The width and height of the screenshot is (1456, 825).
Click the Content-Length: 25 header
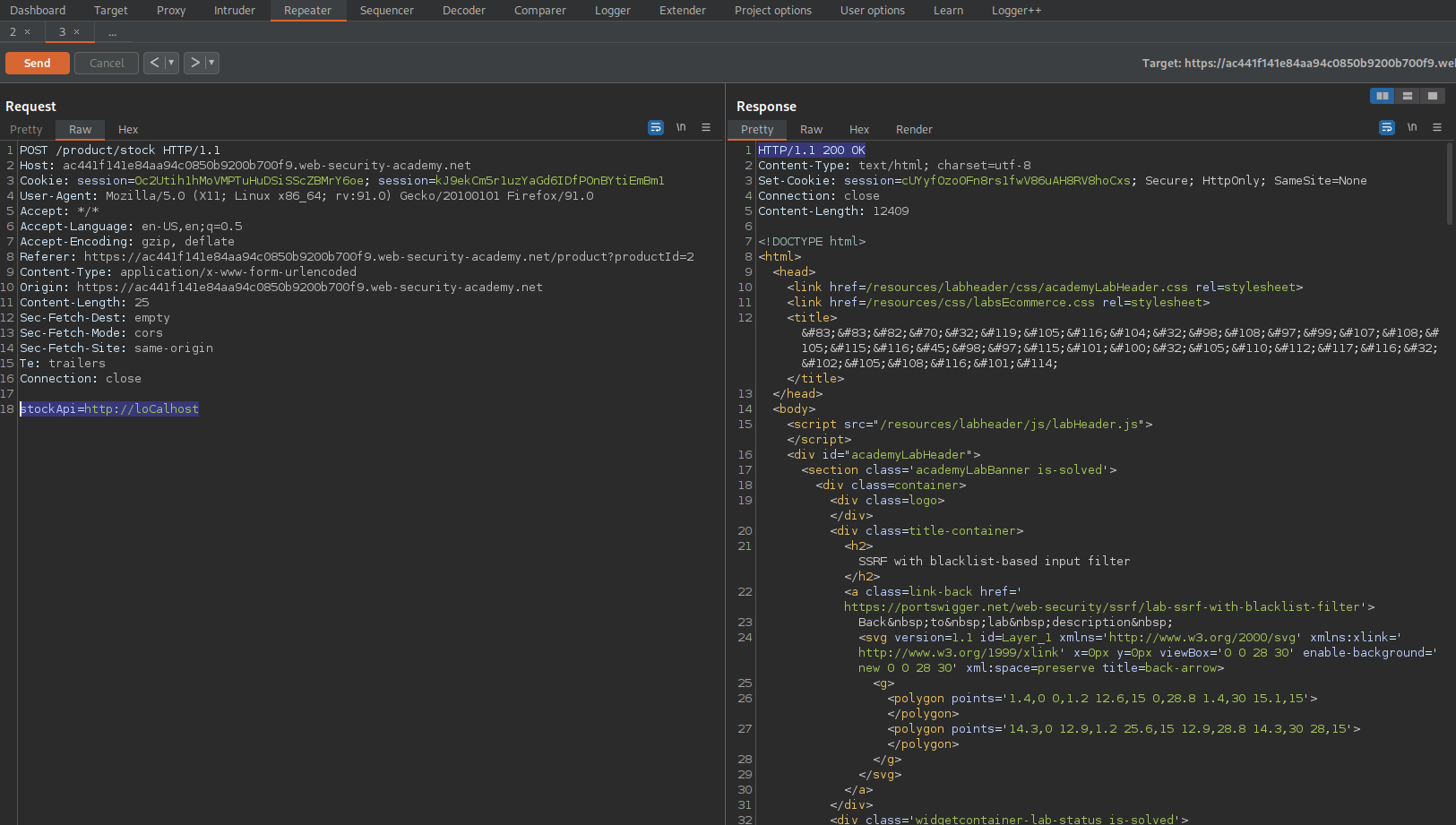[84, 303]
